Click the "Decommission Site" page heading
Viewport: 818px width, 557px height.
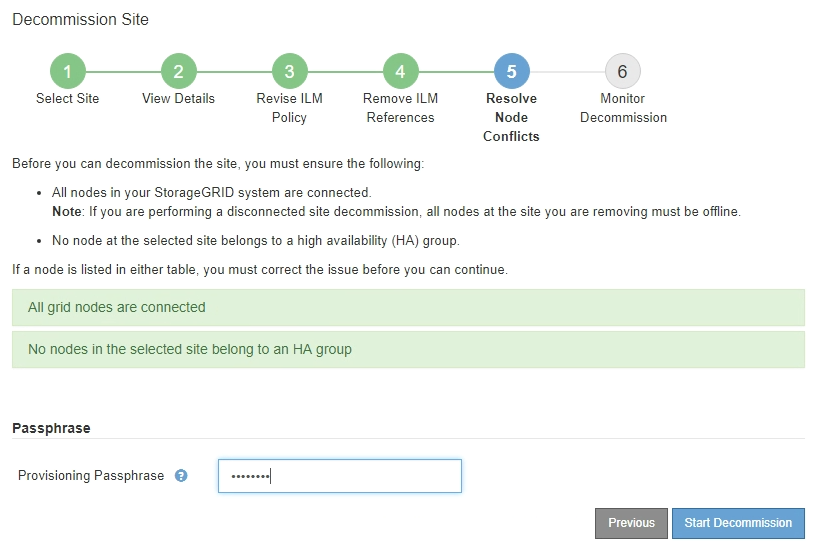pos(80,20)
